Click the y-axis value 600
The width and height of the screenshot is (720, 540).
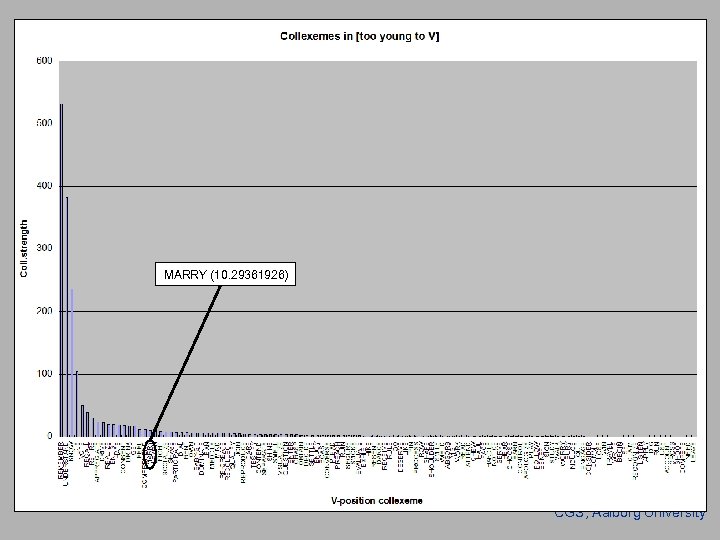[x=44, y=61]
